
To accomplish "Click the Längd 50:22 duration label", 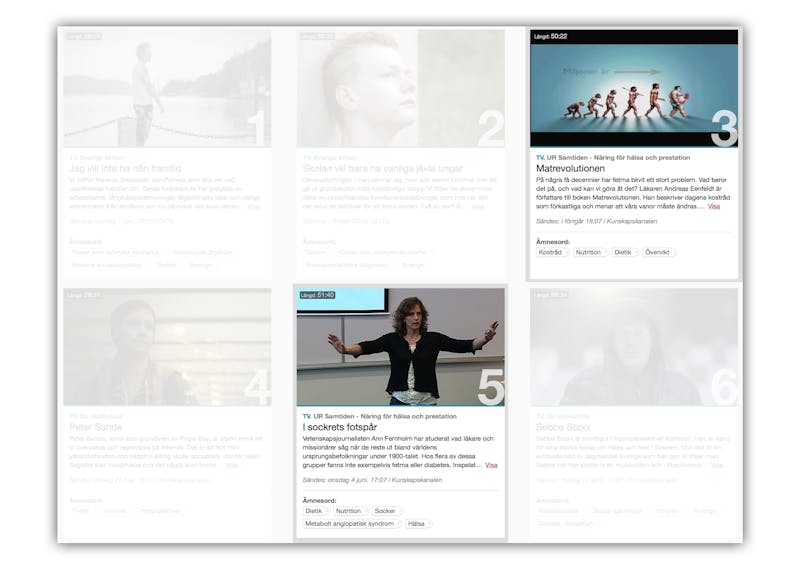I will tap(551, 36).
